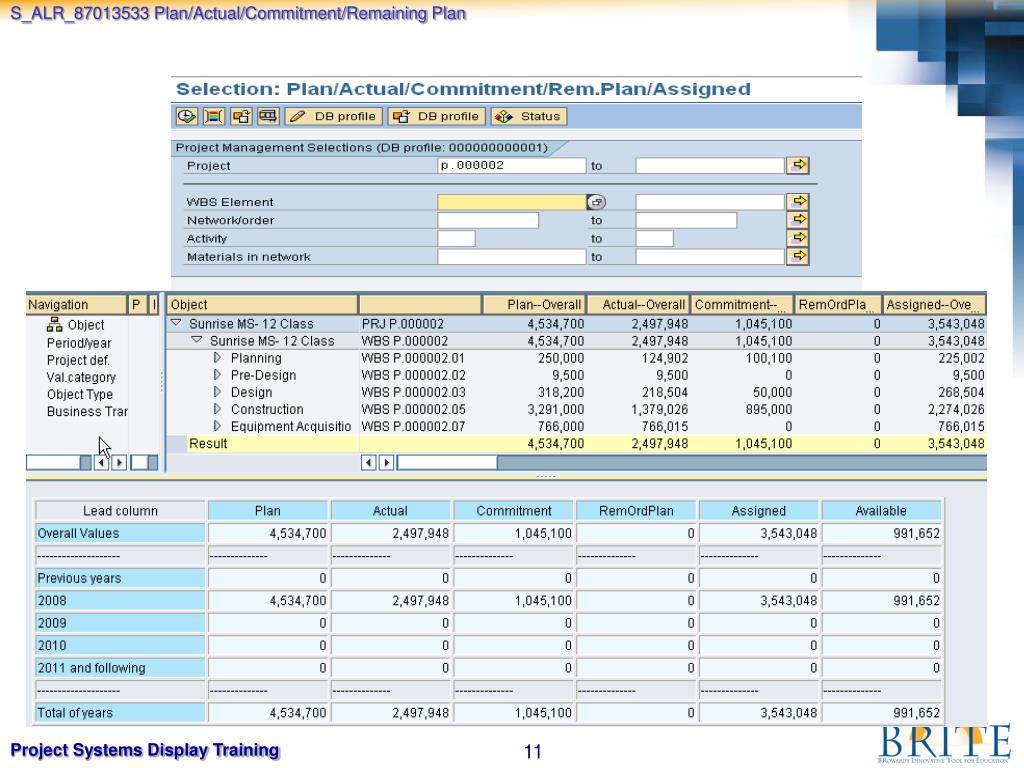Collapse the WBS Sunrise MS-12 Class node

pos(196,340)
